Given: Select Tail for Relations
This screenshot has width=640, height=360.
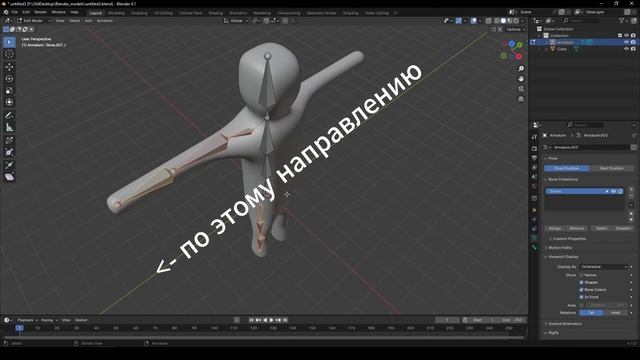Looking at the screenshot, I should click(x=591, y=313).
